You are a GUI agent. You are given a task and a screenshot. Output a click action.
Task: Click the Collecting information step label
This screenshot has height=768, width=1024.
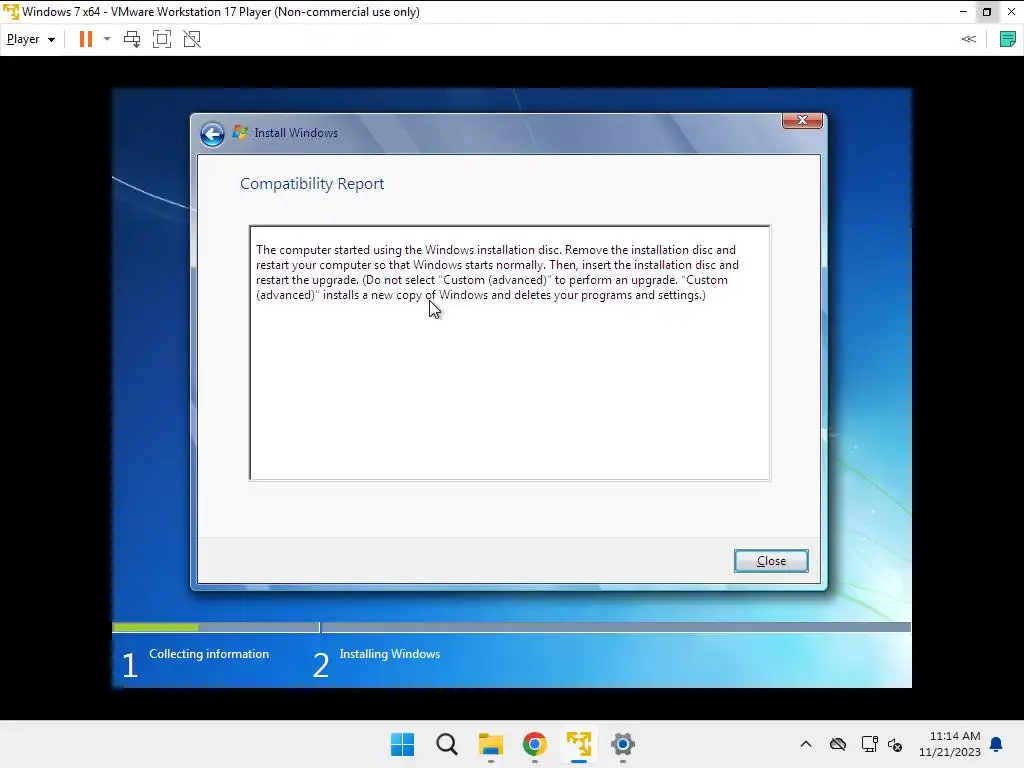point(209,654)
